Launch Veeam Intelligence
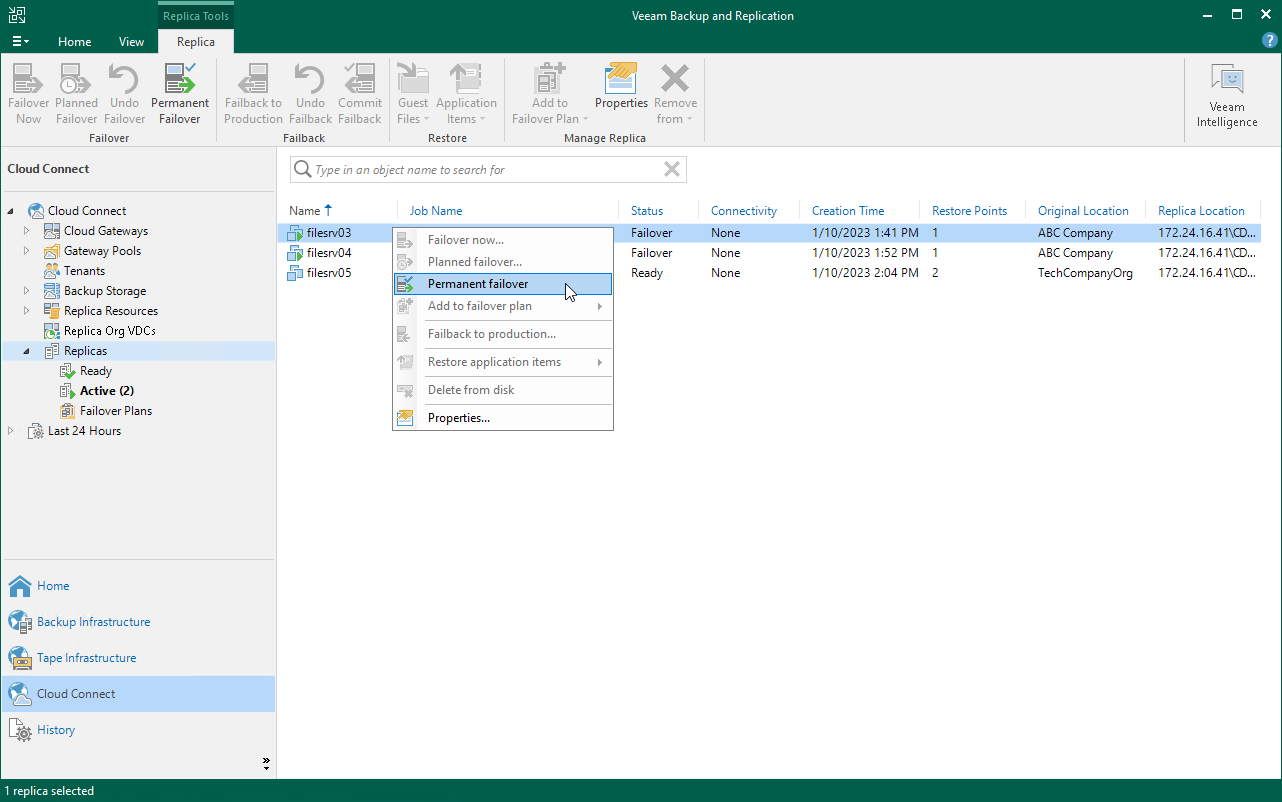This screenshot has width=1282, height=802. tap(1227, 96)
